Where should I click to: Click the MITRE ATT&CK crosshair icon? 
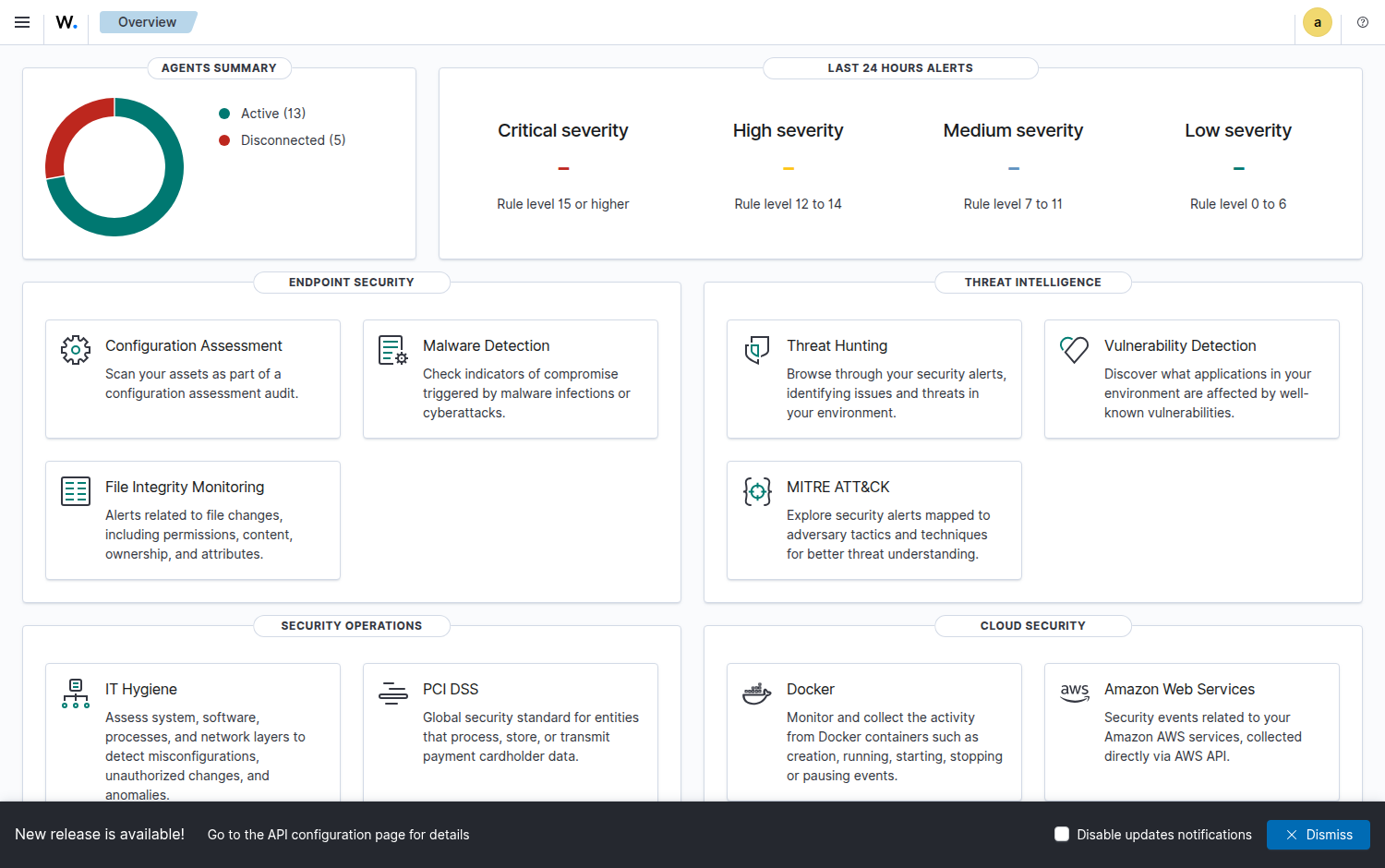click(757, 491)
